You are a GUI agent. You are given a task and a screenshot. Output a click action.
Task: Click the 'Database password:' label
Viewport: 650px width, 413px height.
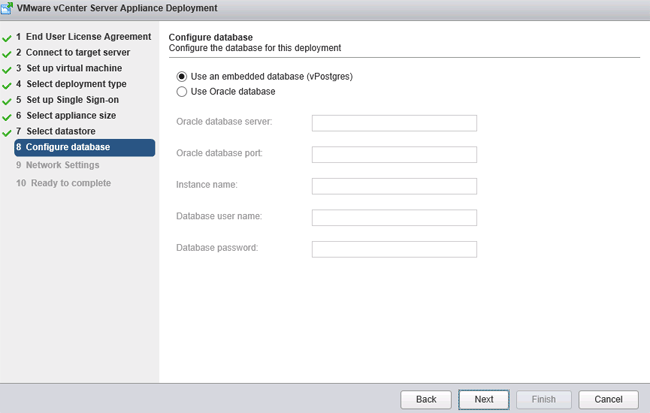[217, 248]
